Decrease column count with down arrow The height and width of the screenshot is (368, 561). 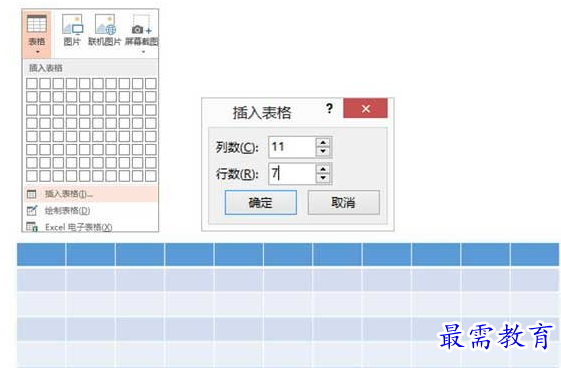323,151
